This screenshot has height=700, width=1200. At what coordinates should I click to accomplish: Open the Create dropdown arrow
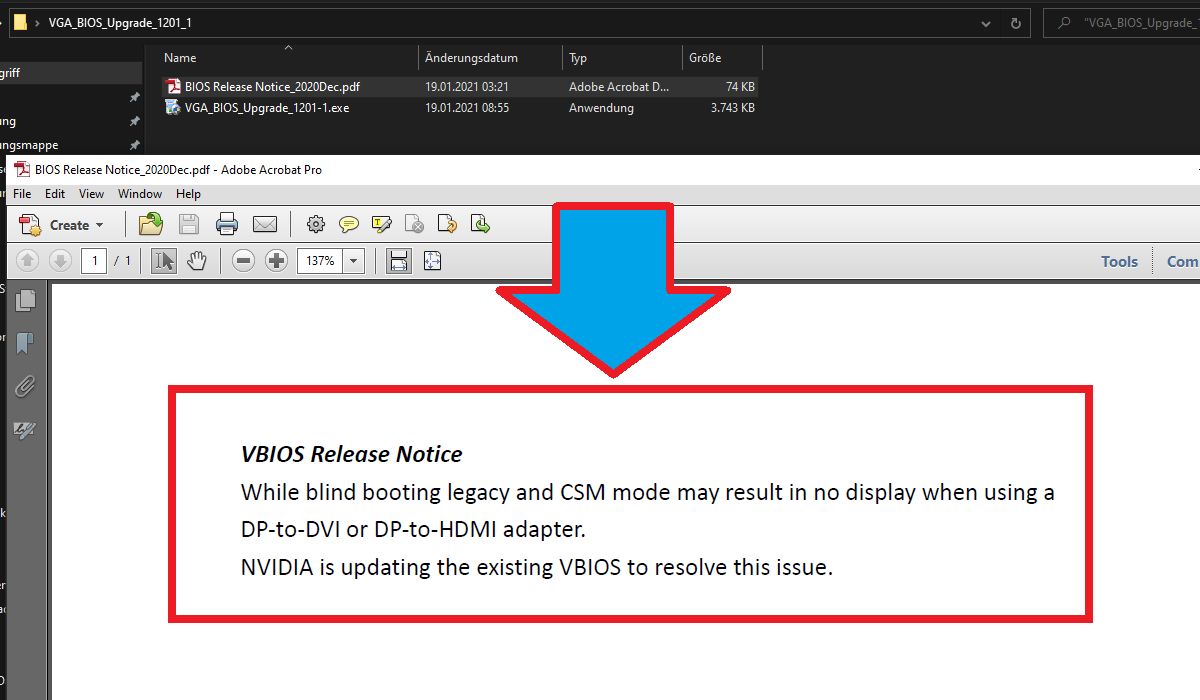pyautogui.click(x=99, y=226)
